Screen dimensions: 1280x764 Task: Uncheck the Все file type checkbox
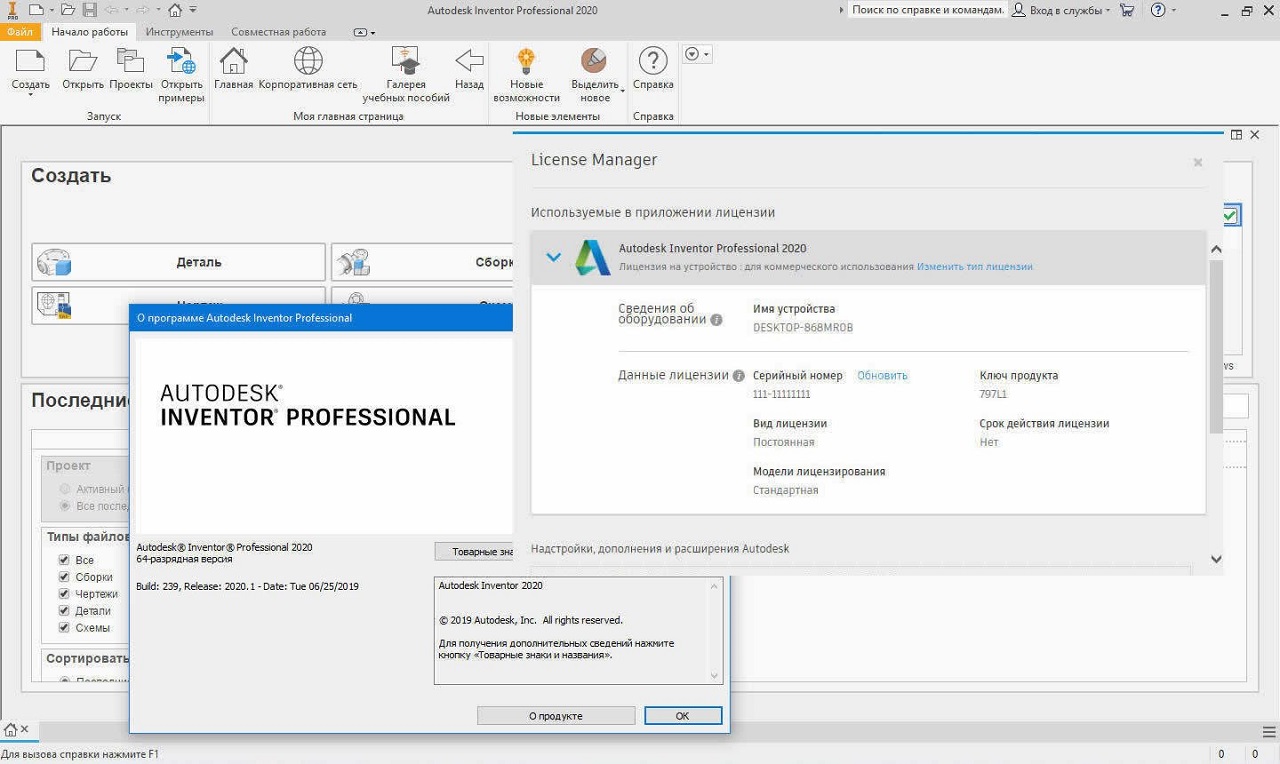pos(64,560)
